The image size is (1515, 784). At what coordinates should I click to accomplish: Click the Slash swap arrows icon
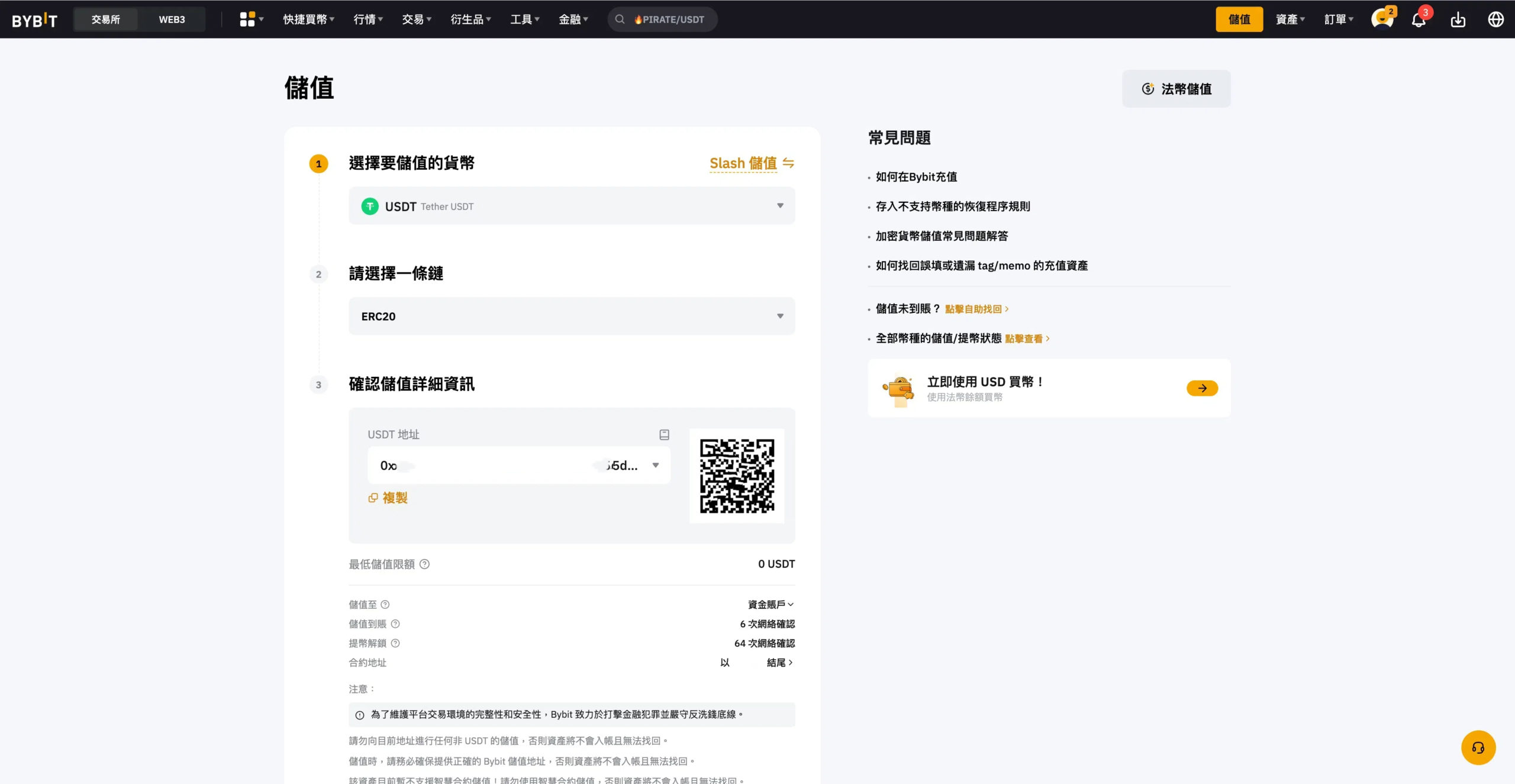(x=788, y=163)
